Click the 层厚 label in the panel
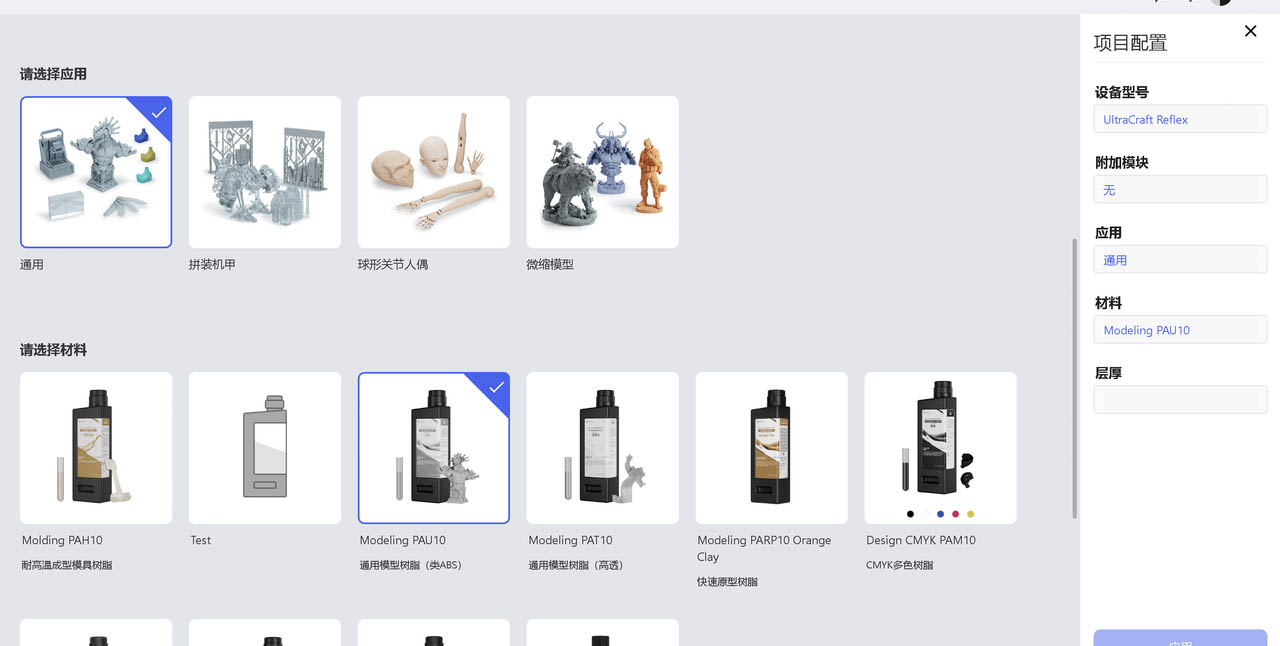The image size is (1280, 646). coord(1108,372)
